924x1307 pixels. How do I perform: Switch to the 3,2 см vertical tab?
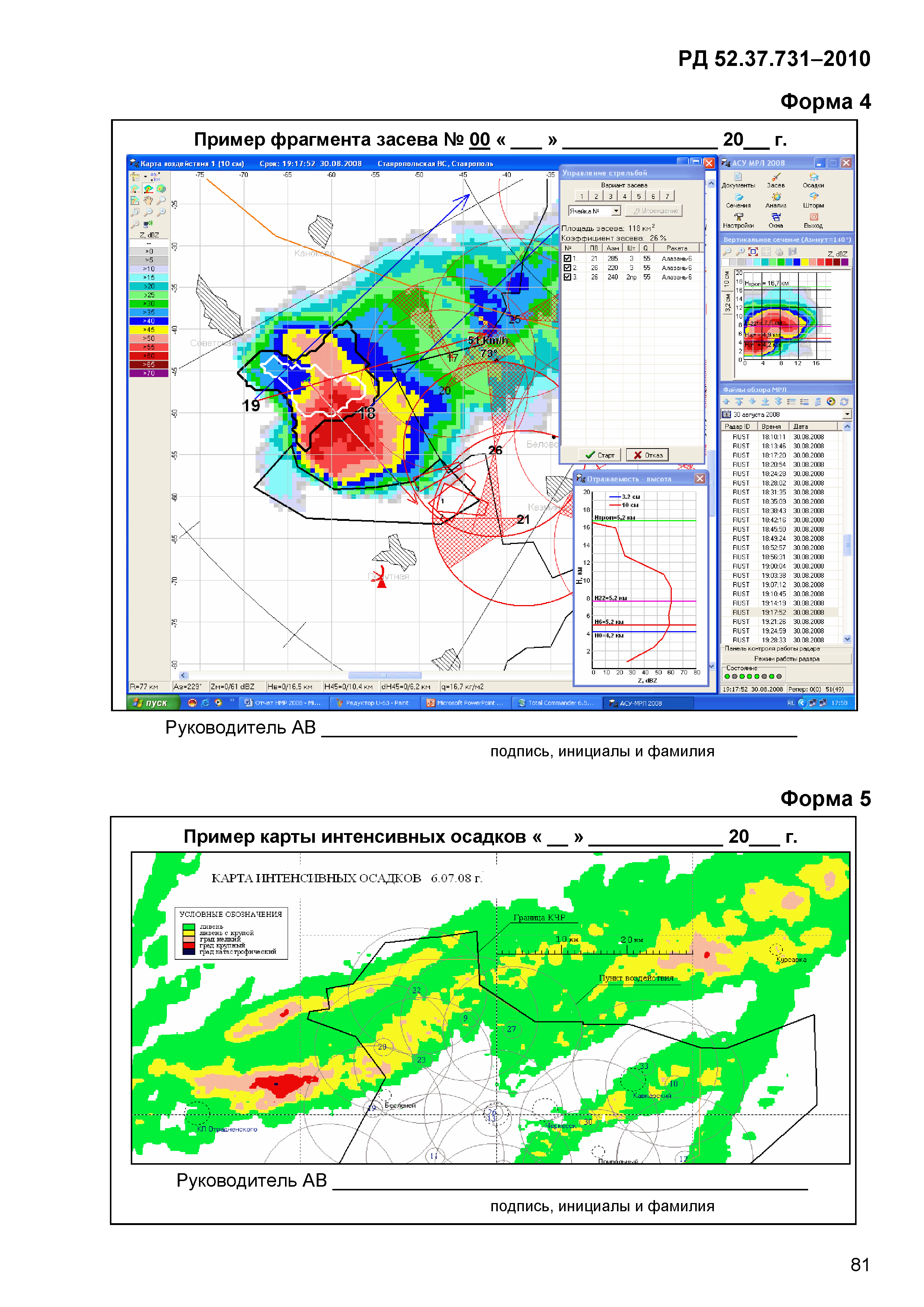click(x=727, y=303)
